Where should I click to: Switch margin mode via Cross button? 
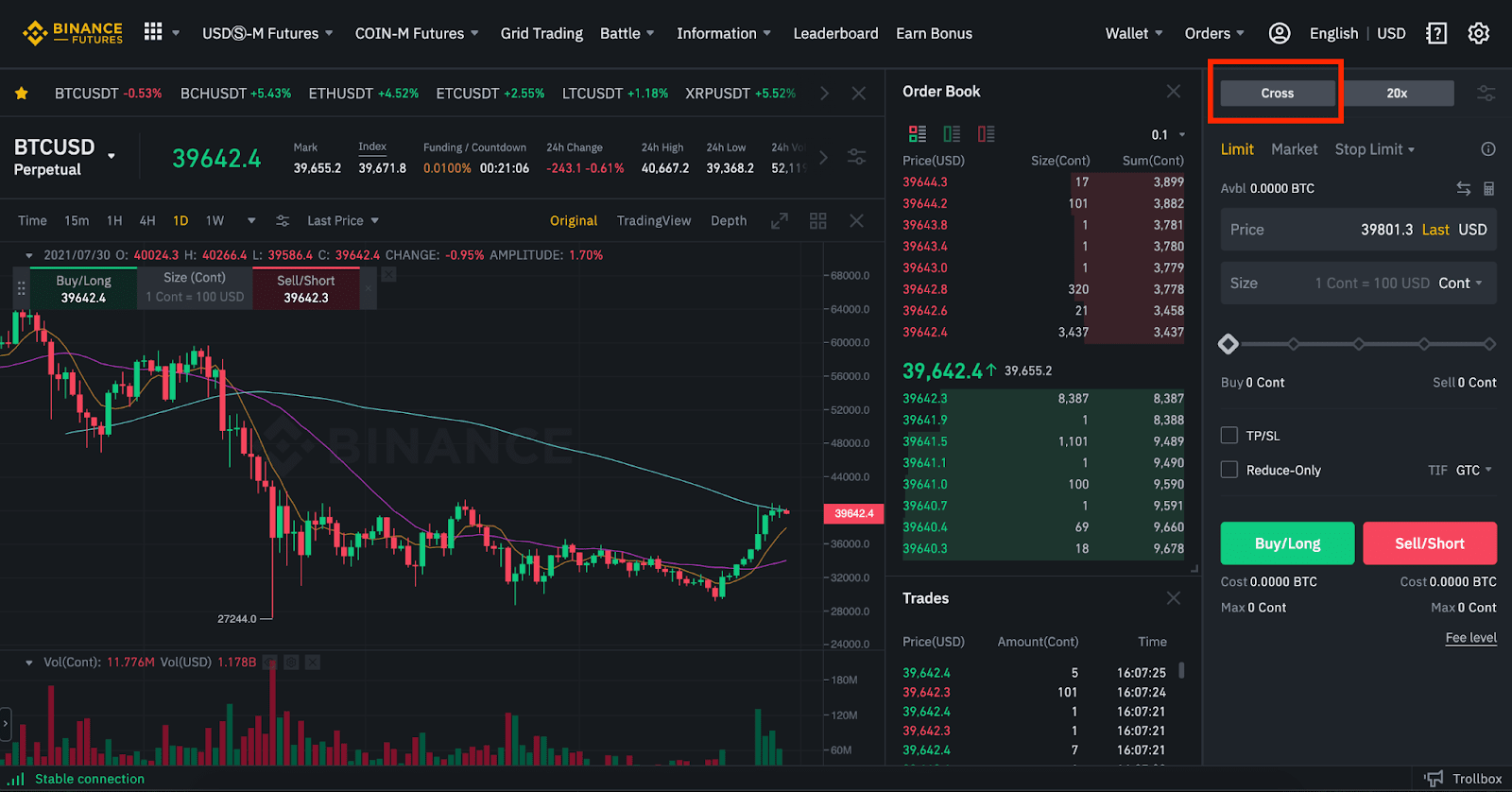tap(1278, 93)
